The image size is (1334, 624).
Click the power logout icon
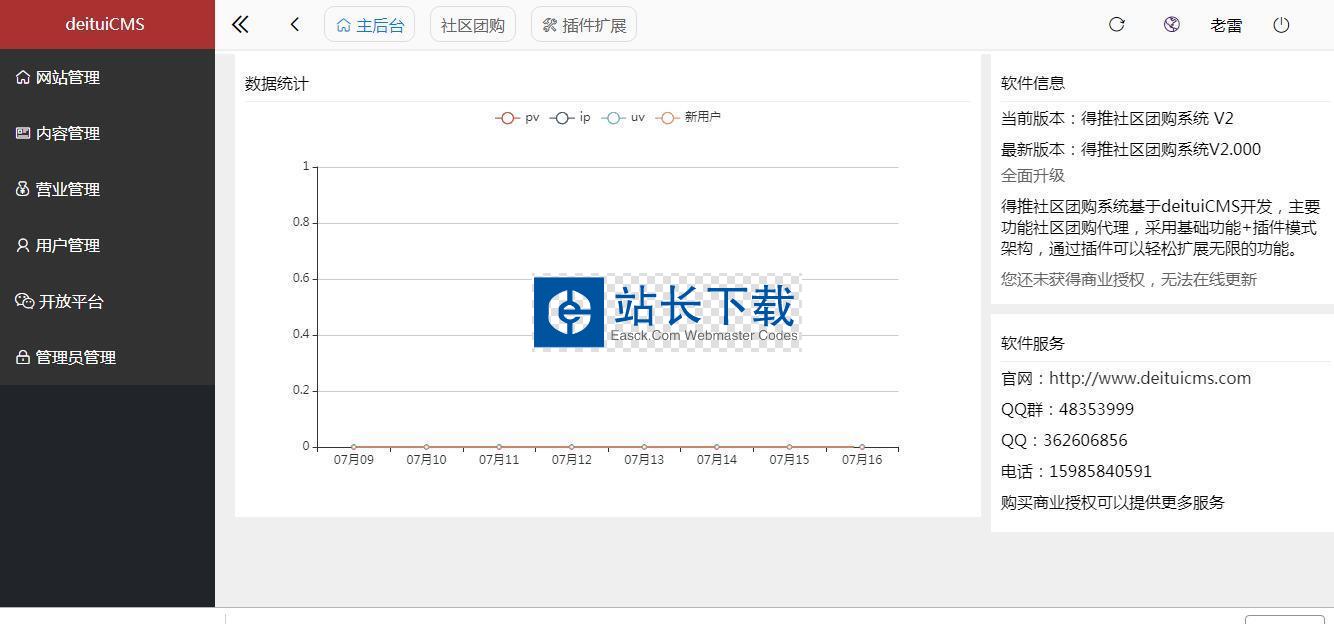pos(1281,25)
